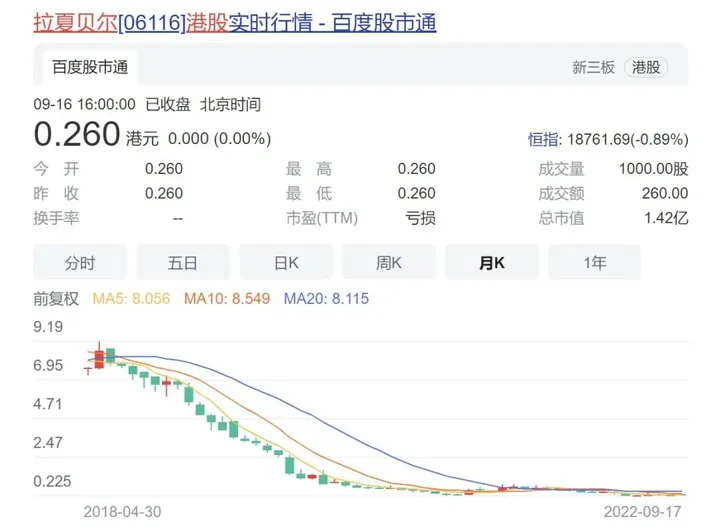720x527 pixels.
Task: Switch to the 新三板 market option
Action: point(593,67)
